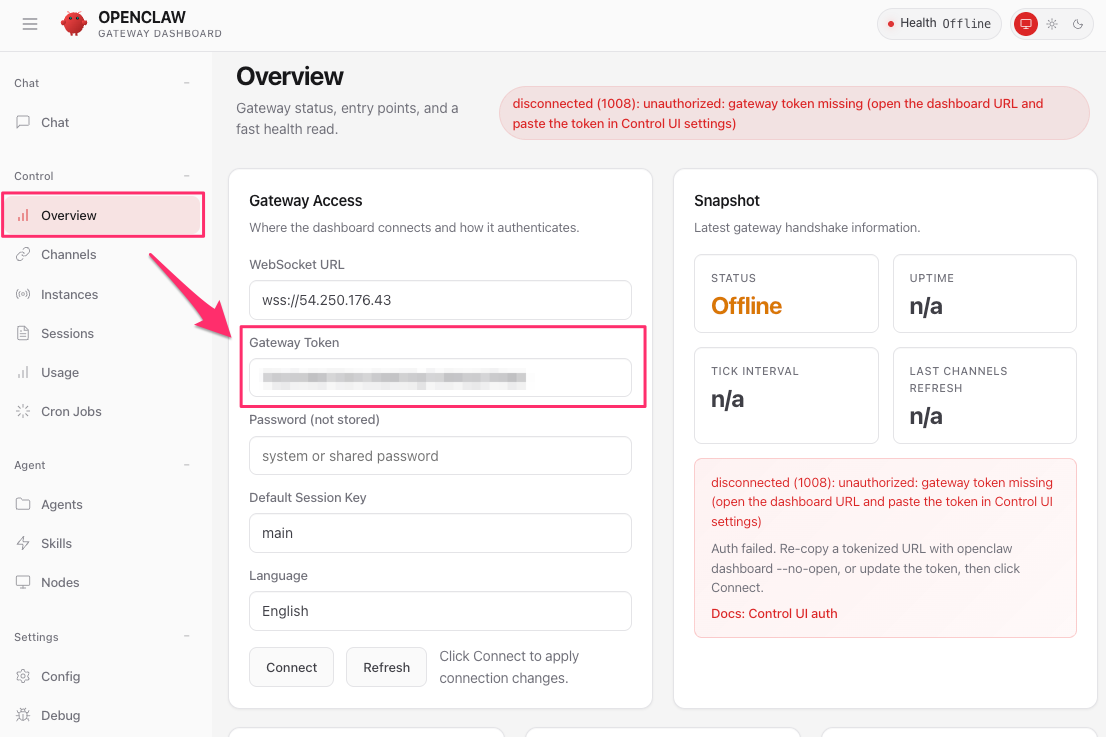The width and height of the screenshot is (1106, 737).
Task: Open the Skills page
Action: click(x=56, y=543)
